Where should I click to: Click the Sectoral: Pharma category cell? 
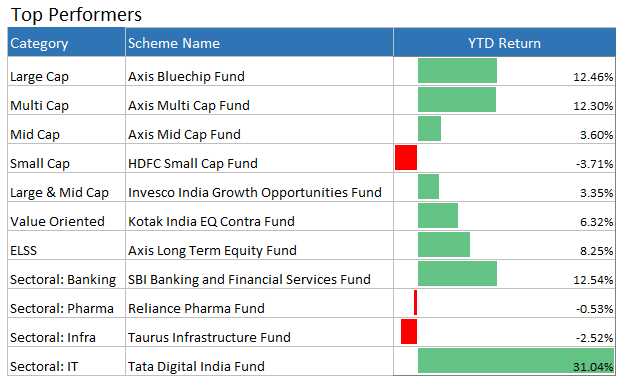(67, 303)
